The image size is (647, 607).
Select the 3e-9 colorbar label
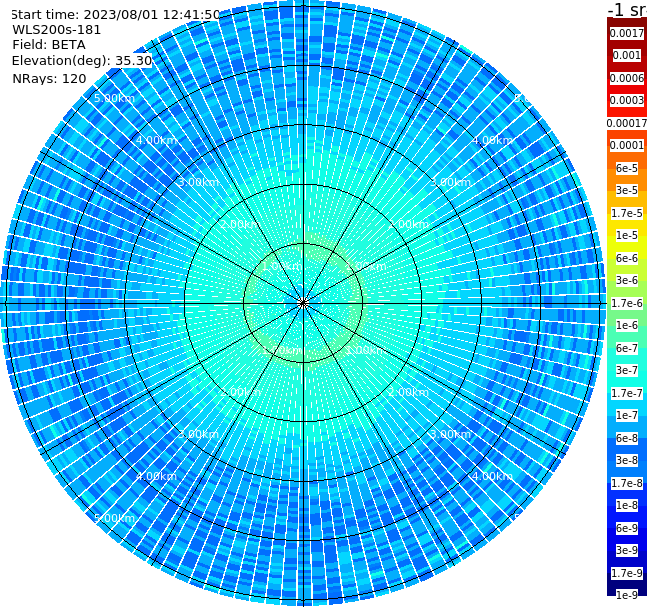click(x=627, y=550)
